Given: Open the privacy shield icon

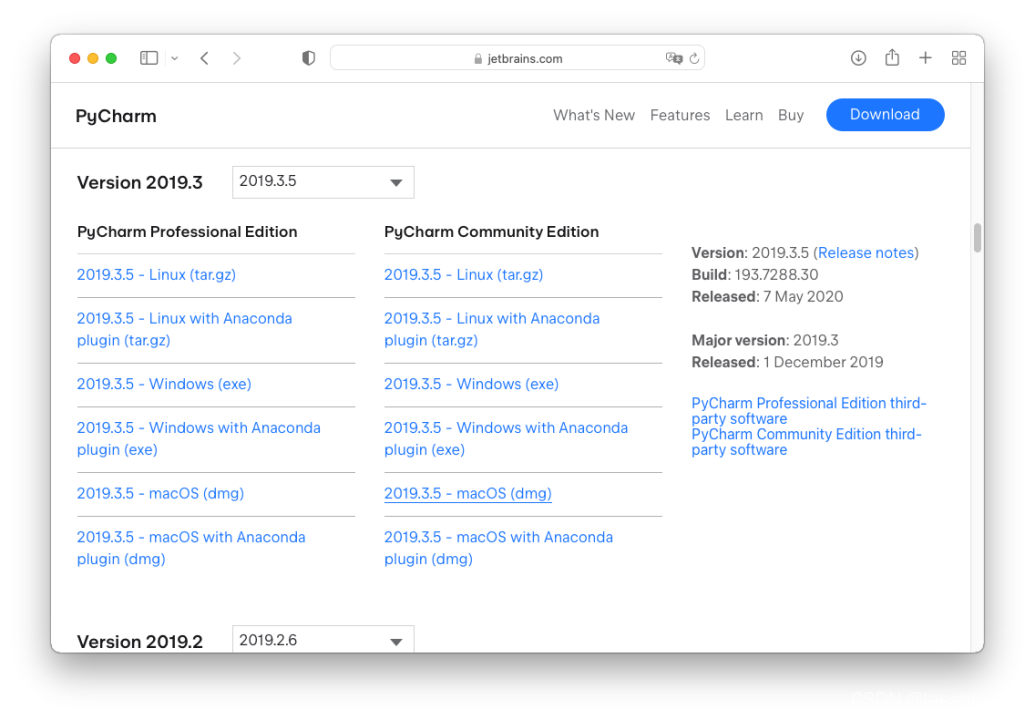Looking at the screenshot, I should (308, 58).
